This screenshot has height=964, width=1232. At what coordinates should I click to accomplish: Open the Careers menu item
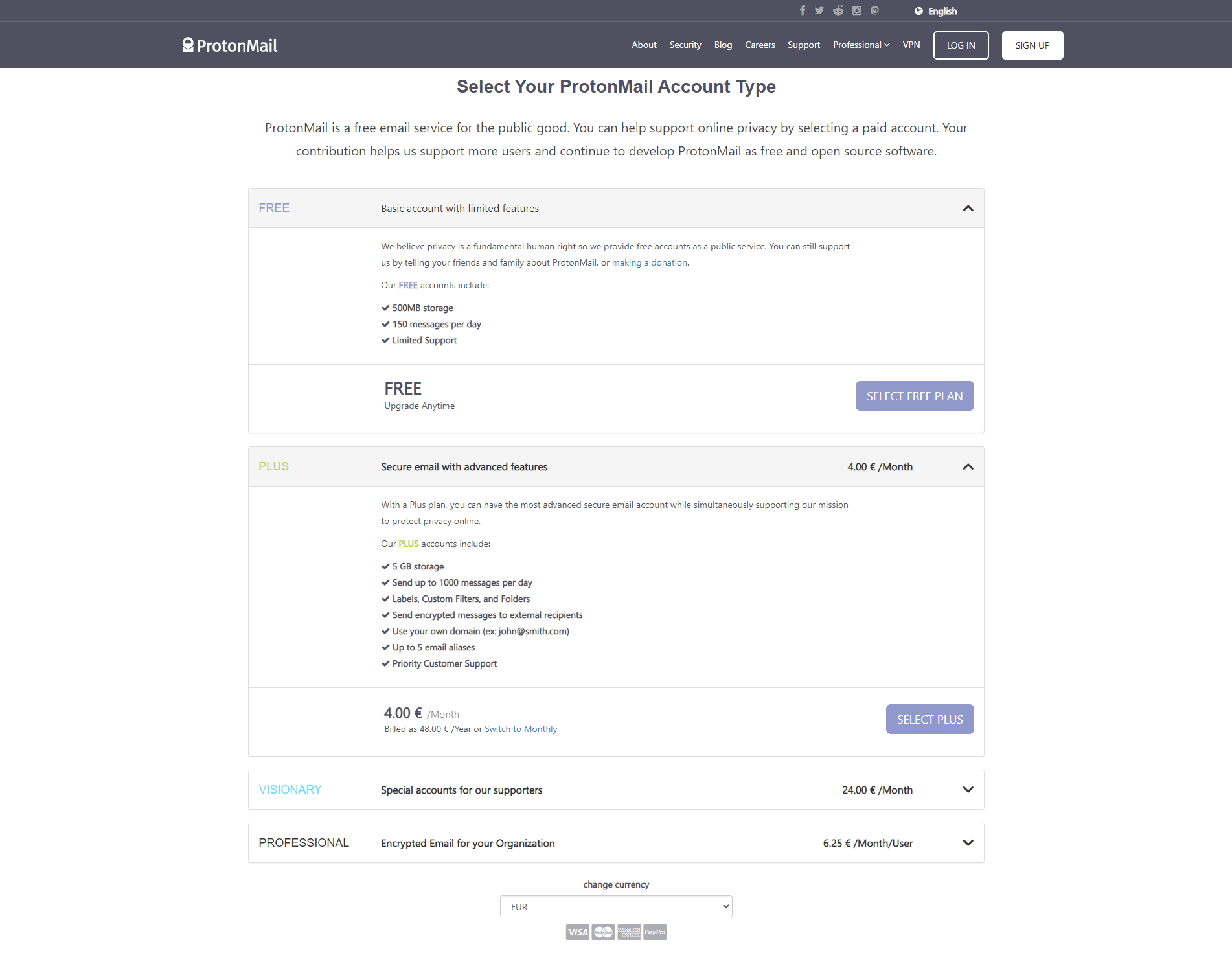click(760, 45)
